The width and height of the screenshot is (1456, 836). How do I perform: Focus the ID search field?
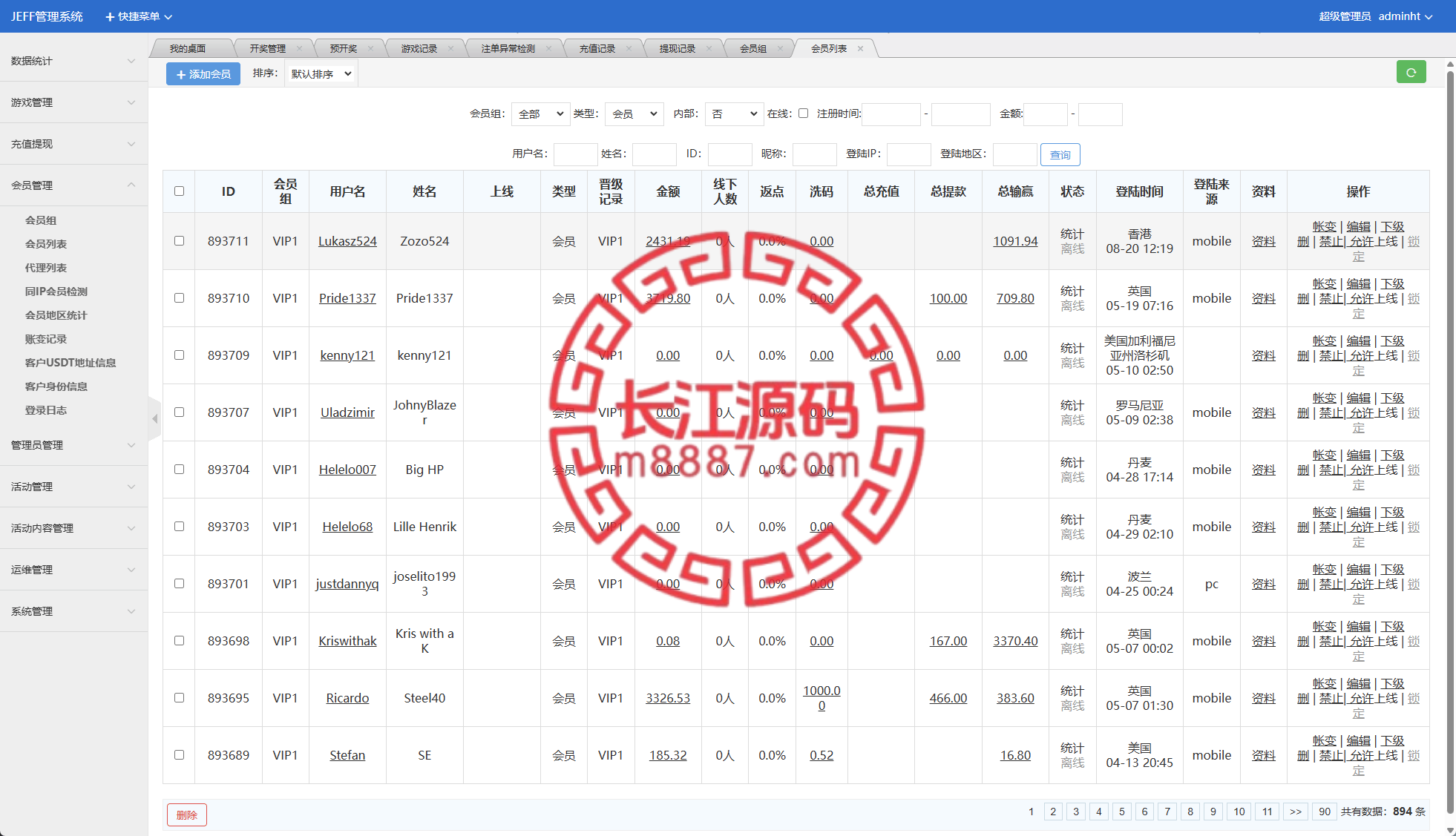click(729, 154)
